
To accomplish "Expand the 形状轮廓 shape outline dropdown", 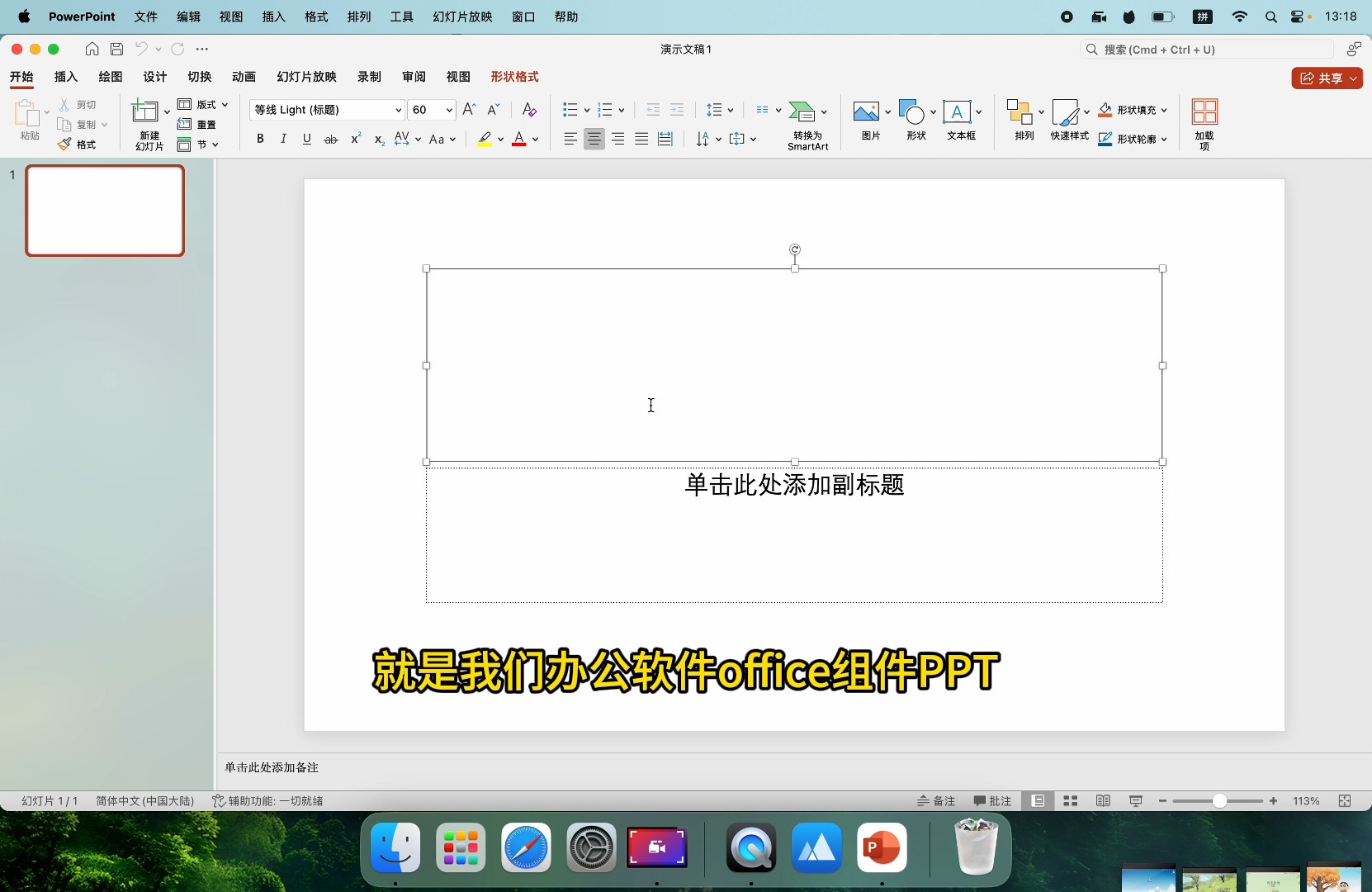I will tap(1164, 139).
